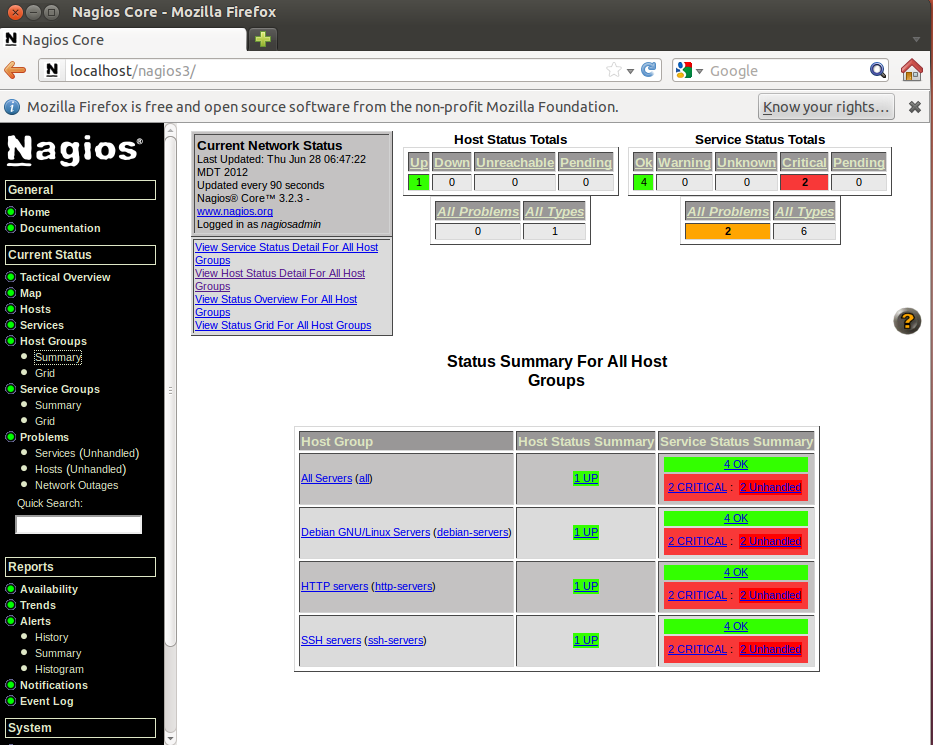Open a new tab with the plus icon

262,39
